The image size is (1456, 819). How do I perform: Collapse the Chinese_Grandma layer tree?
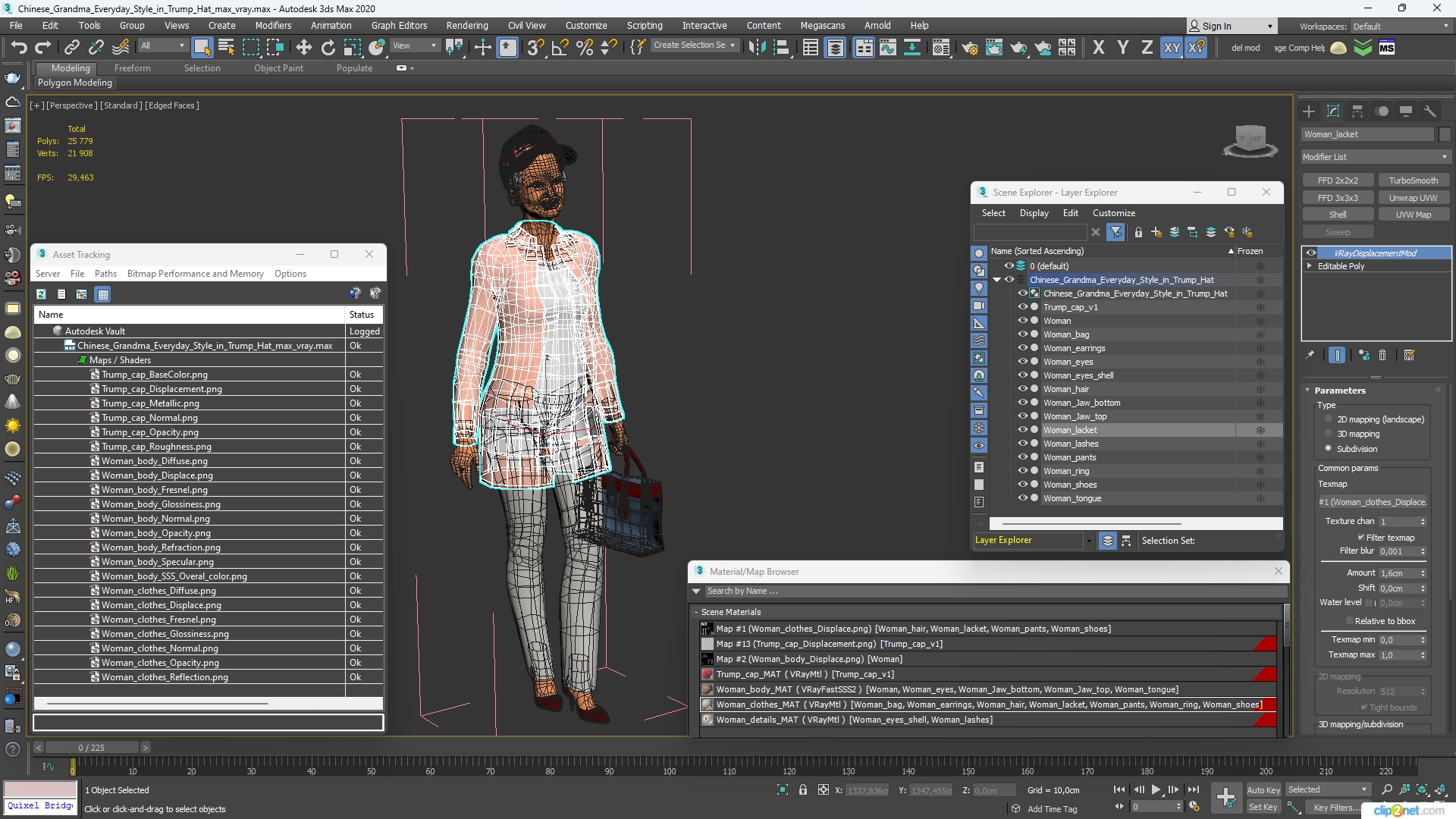click(996, 280)
